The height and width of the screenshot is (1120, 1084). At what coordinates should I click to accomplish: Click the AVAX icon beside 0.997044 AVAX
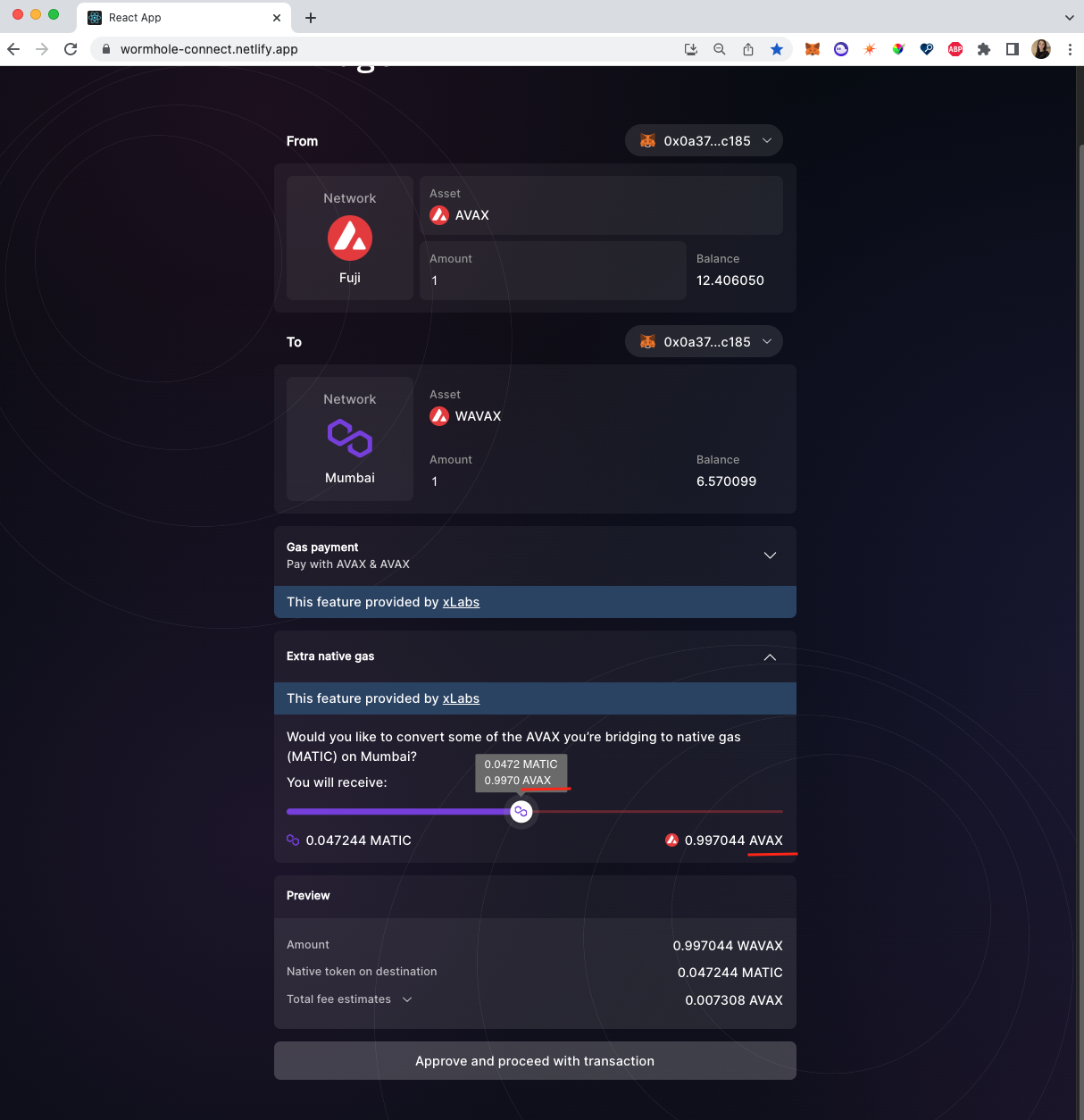point(671,840)
